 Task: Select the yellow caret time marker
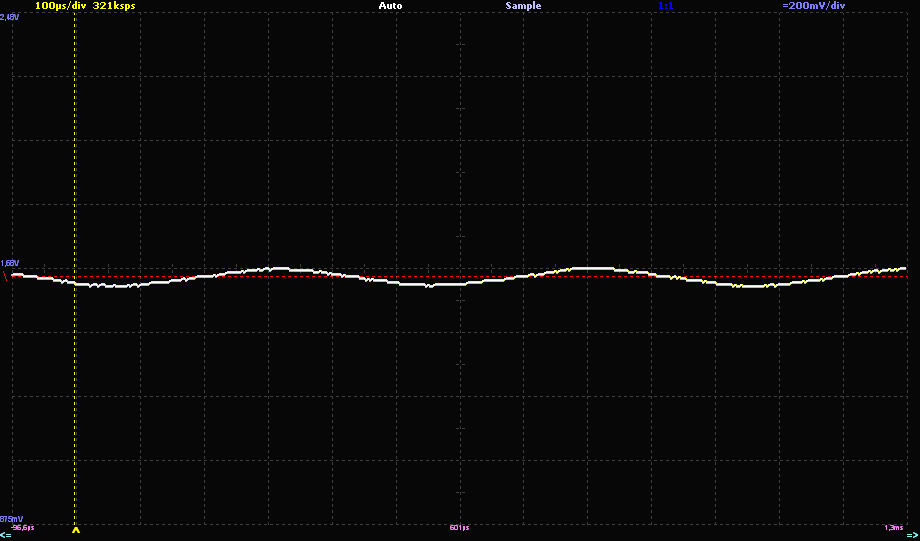pyautogui.click(x=75, y=531)
